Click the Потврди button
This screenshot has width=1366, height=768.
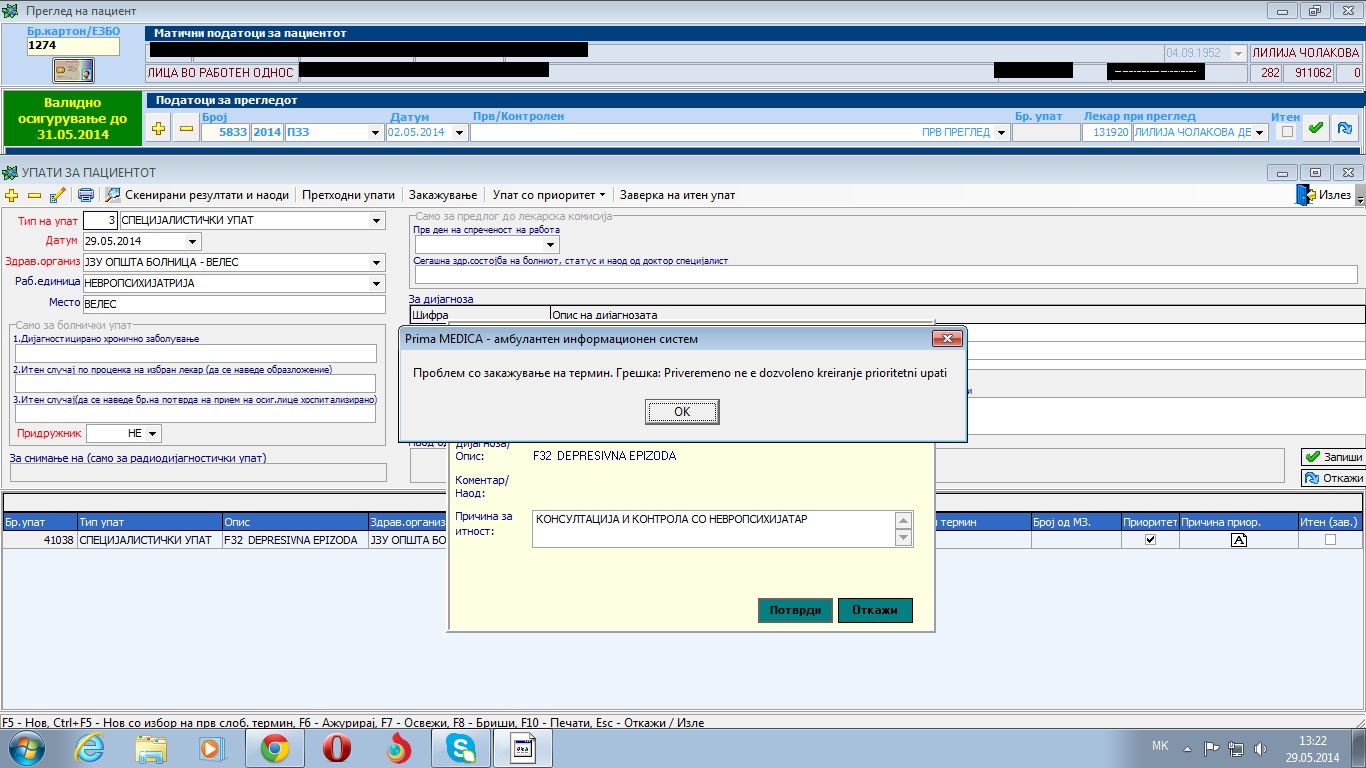795,610
